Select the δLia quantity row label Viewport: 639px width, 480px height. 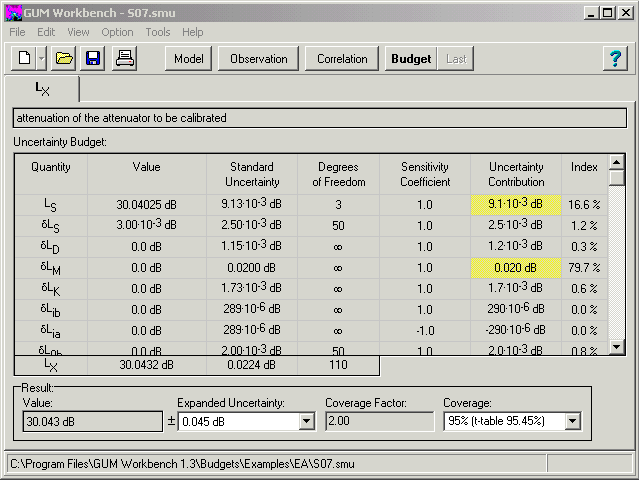[51, 331]
